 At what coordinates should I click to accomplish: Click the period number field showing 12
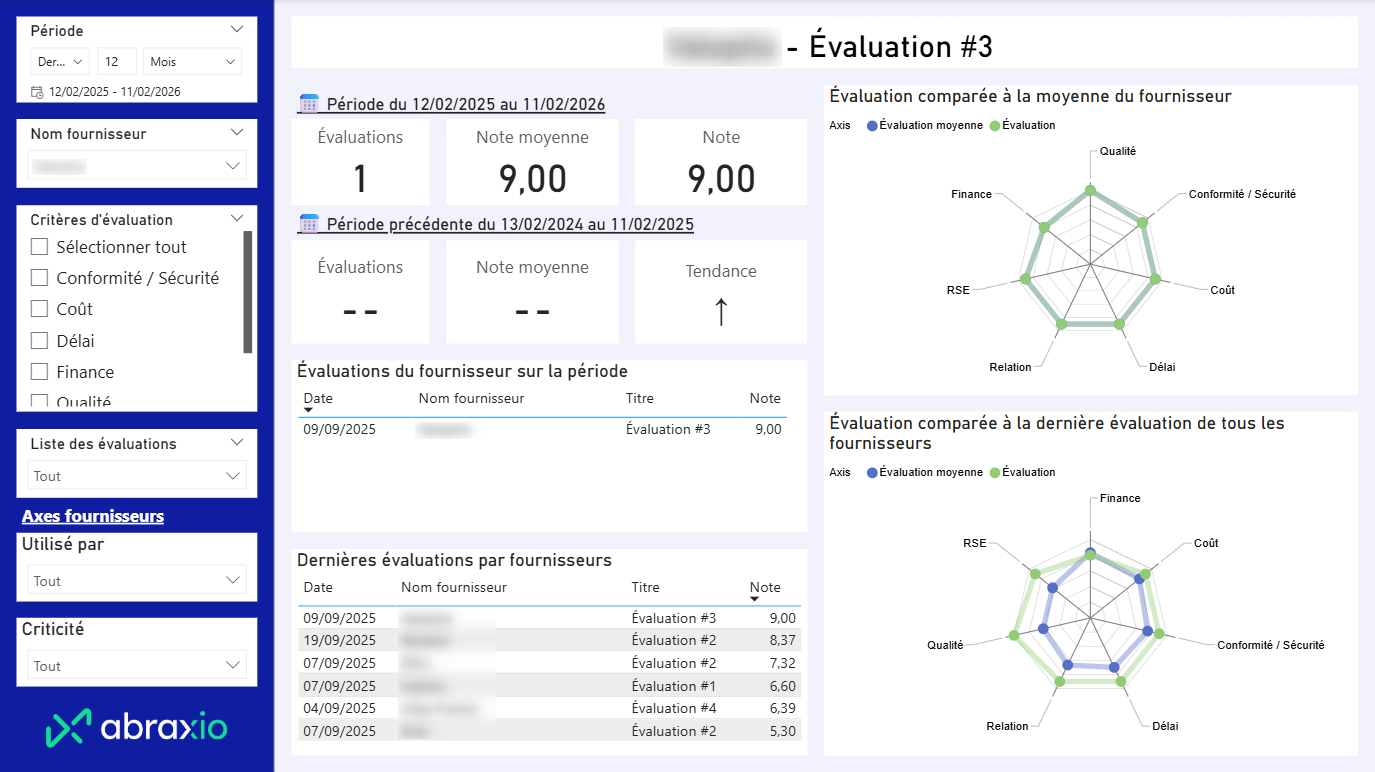click(116, 62)
